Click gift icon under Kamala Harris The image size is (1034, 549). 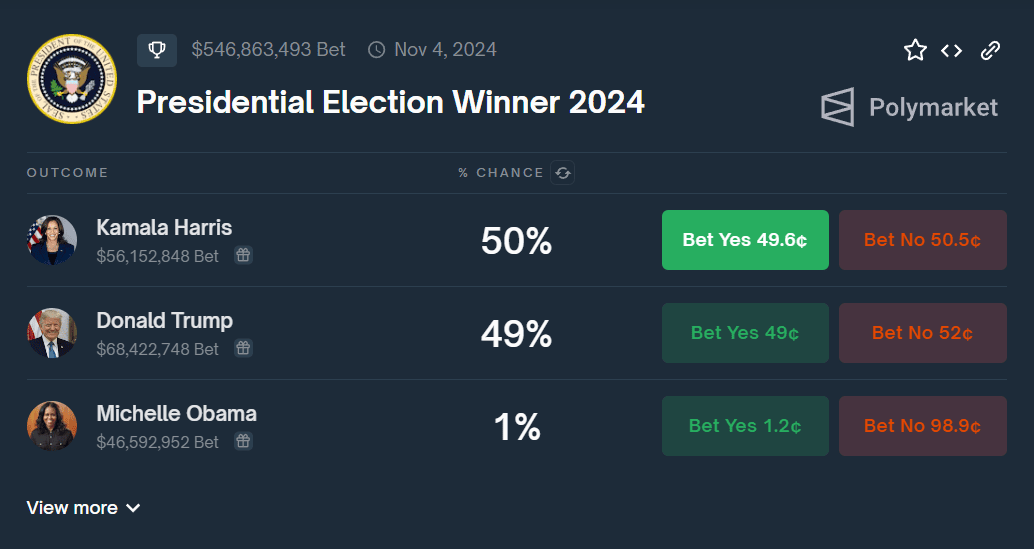243,256
